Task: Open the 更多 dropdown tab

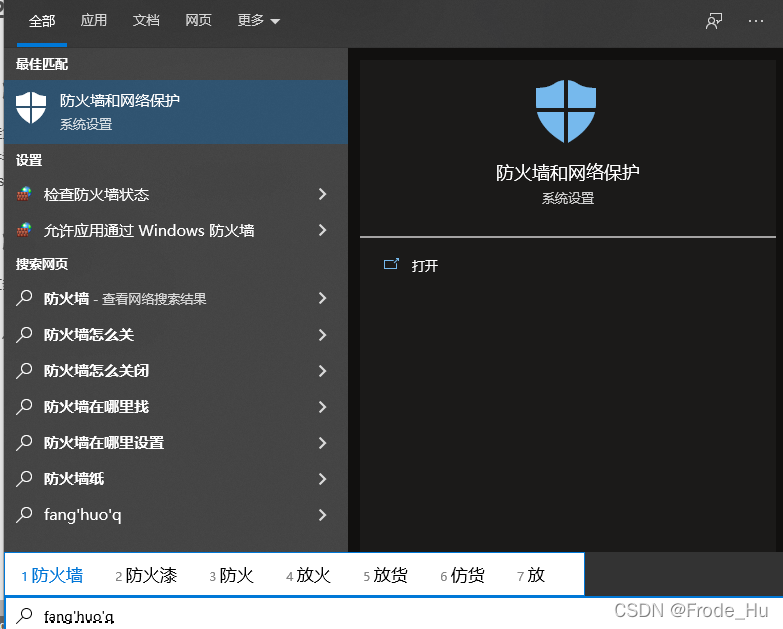Action: pos(258,20)
